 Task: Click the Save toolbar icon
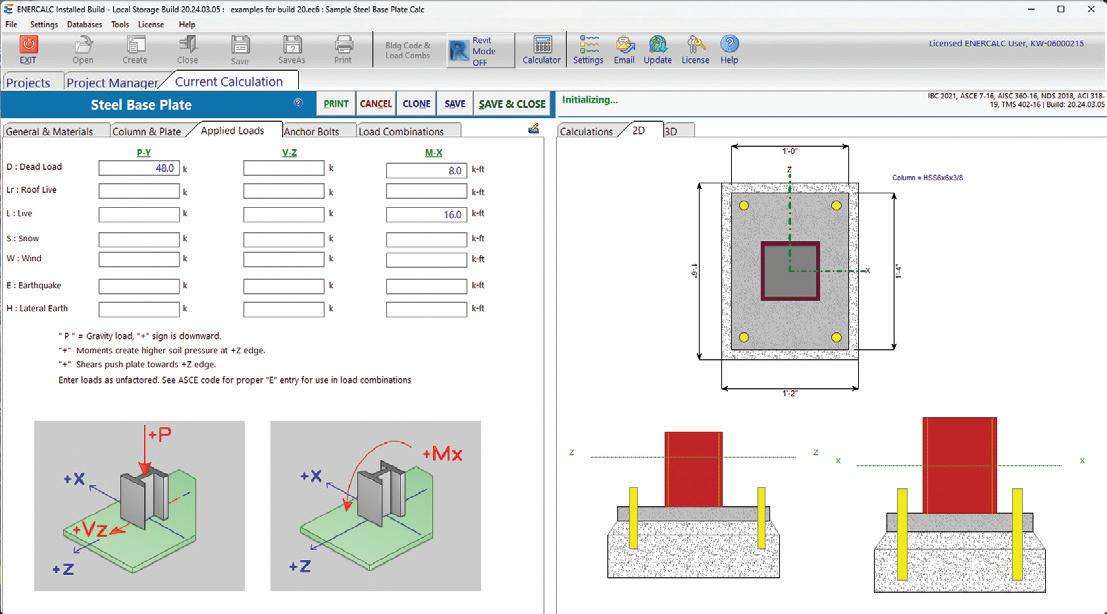tap(240, 49)
